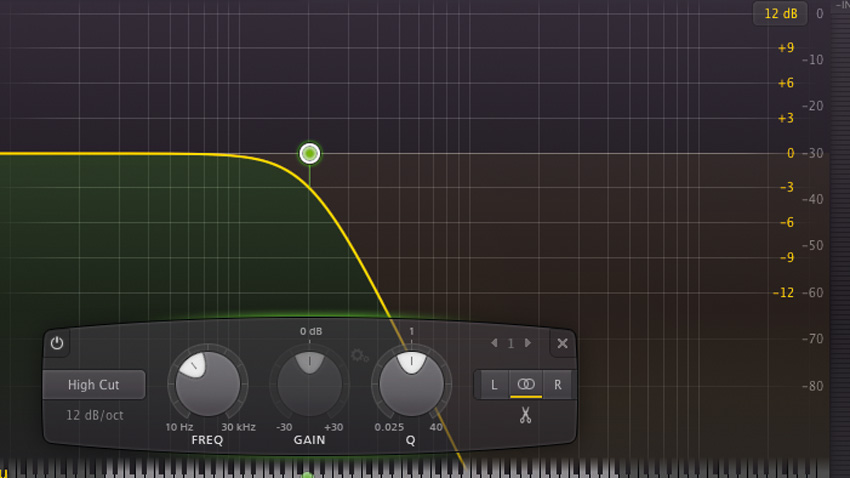850x478 pixels.
Task: Open the 12 dB display range dropdown
Action: pos(781,14)
